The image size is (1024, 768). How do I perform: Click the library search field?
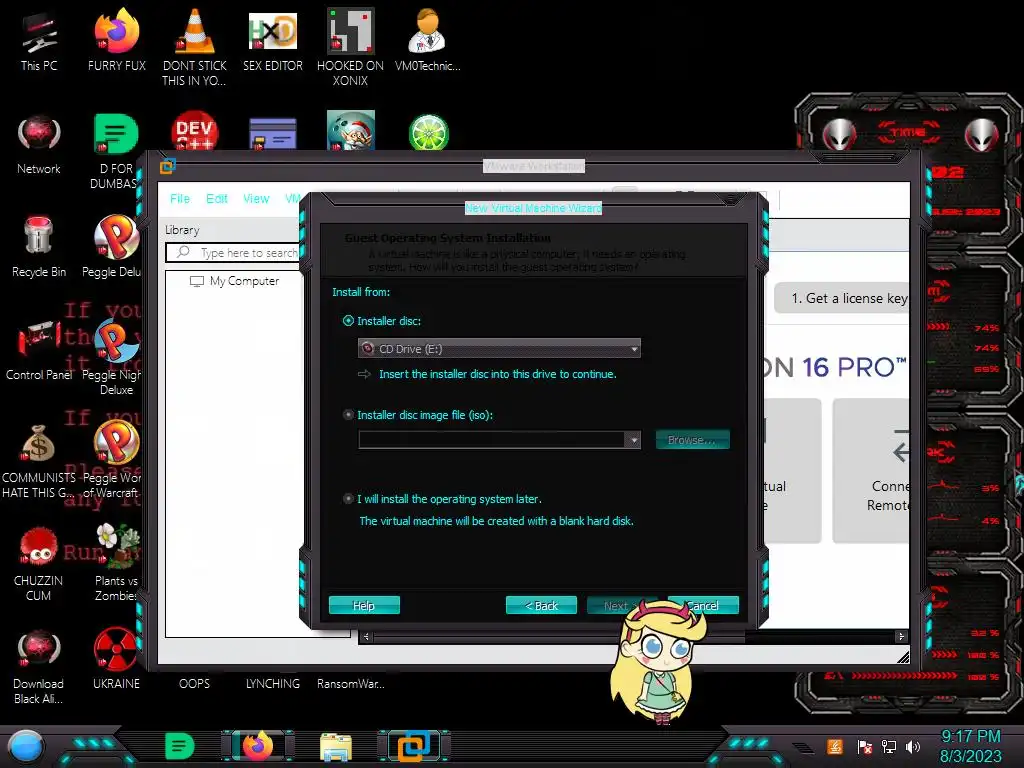[x=234, y=253]
